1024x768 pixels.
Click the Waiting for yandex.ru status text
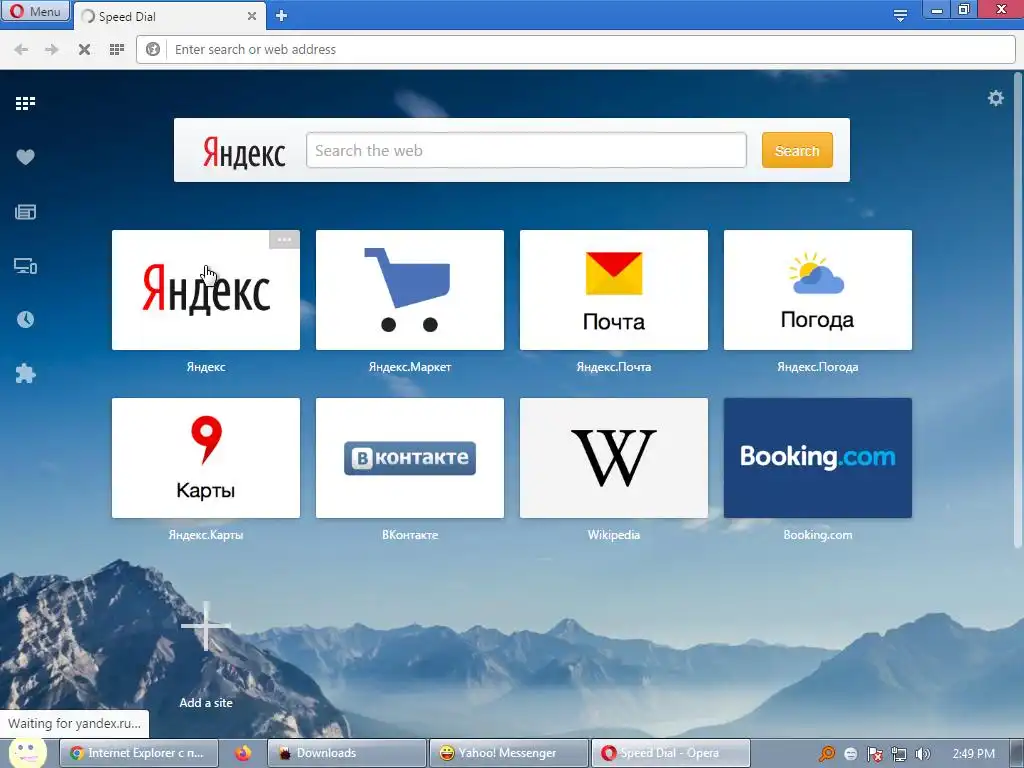click(x=74, y=724)
